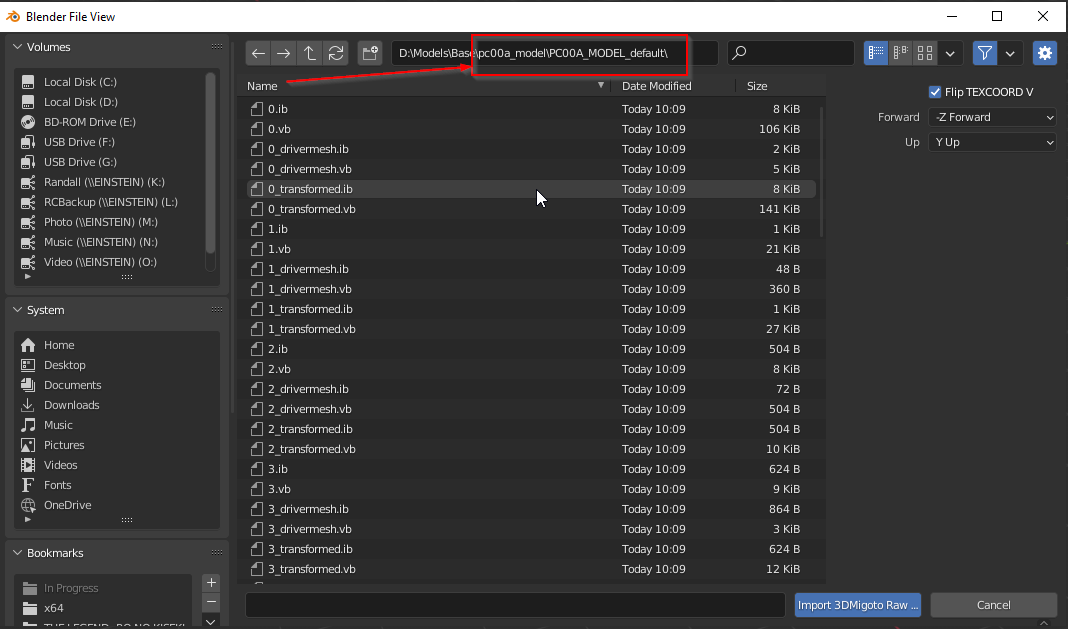Open display settings dropdown arrow

[950, 53]
